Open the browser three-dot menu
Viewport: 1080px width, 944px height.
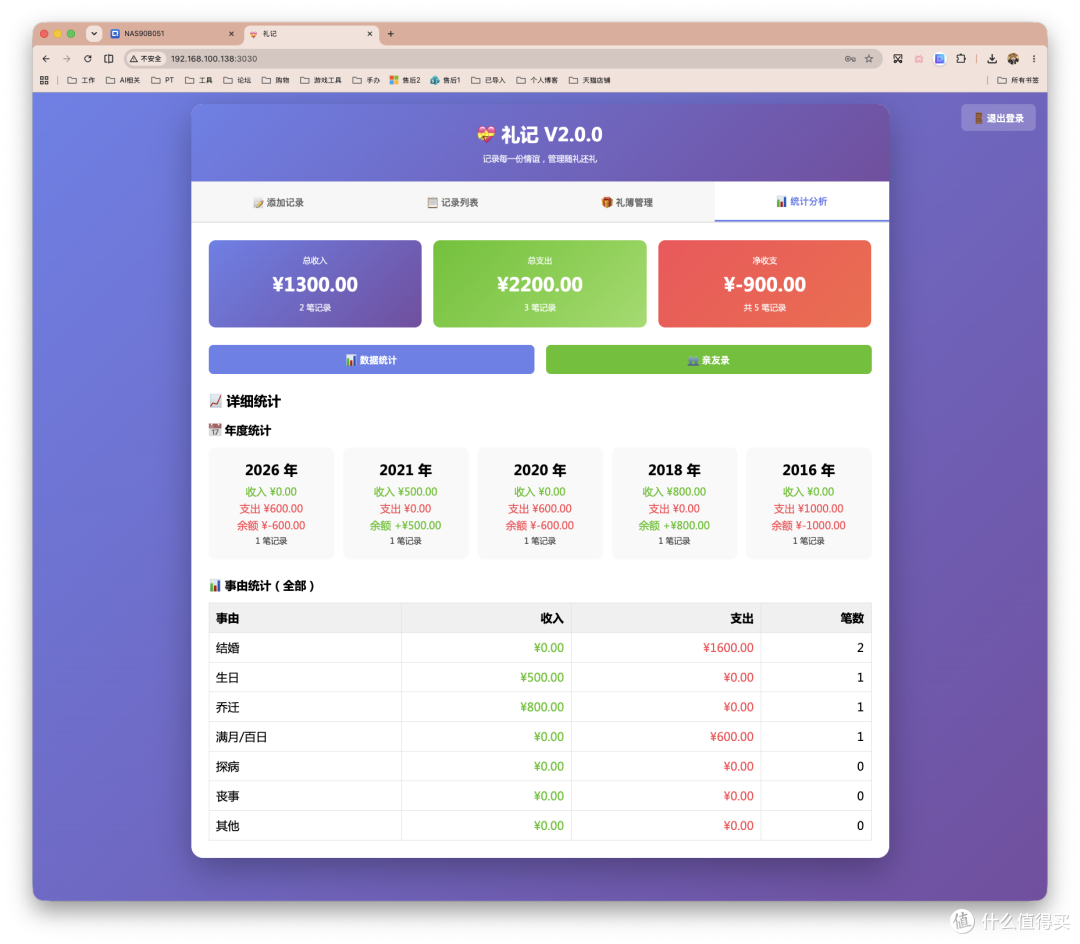pos(1034,59)
